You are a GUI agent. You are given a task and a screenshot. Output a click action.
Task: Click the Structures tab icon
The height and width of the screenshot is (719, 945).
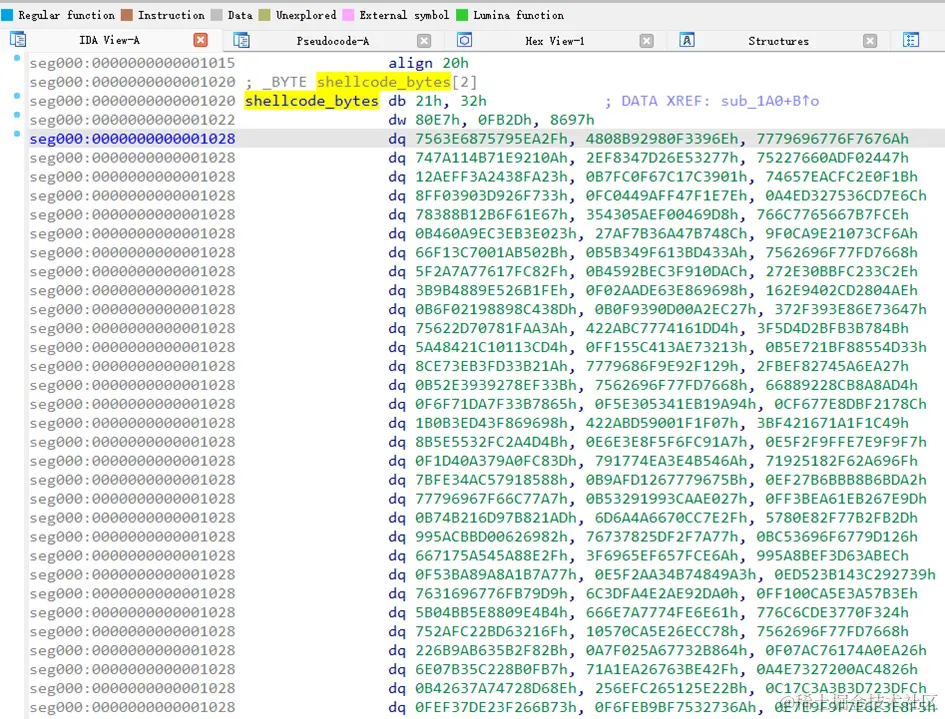pos(687,40)
